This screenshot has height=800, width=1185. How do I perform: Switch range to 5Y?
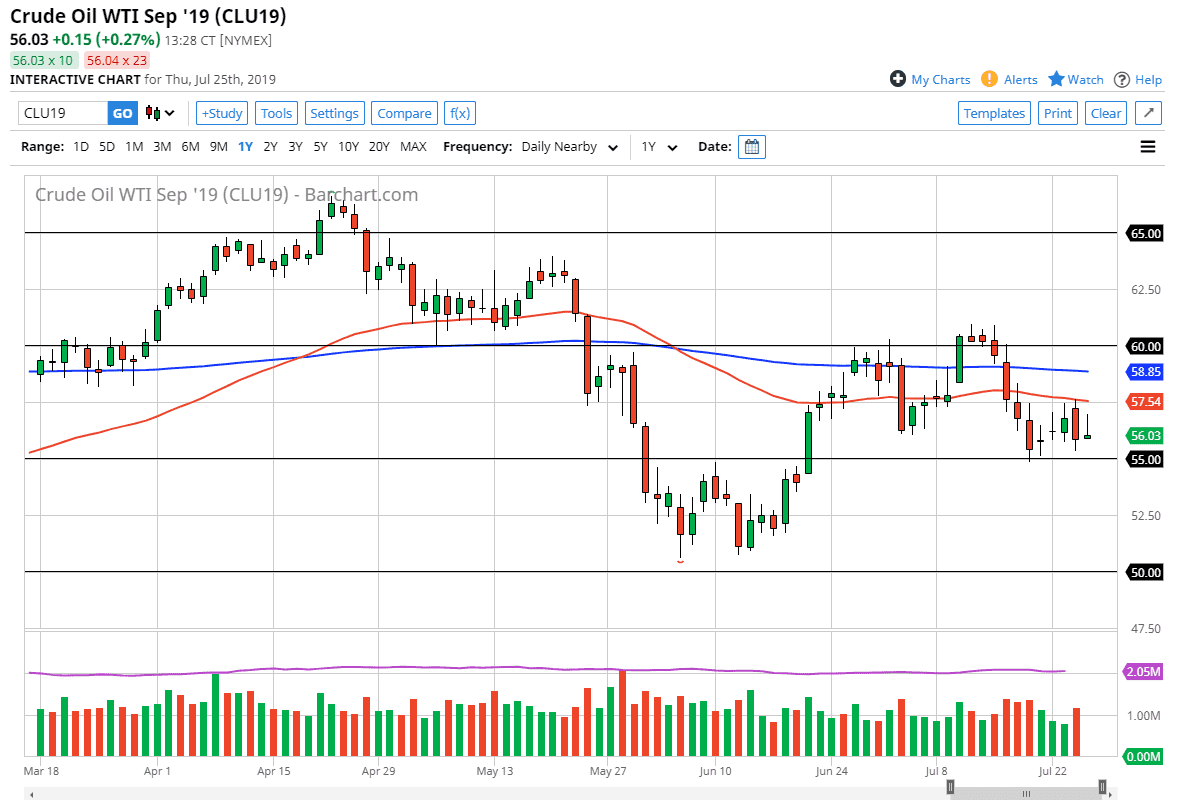[x=320, y=147]
